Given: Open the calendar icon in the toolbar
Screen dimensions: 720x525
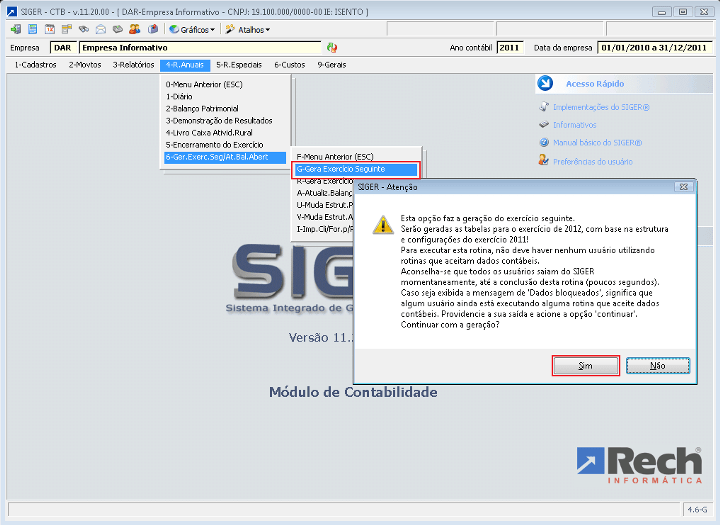Looking at the screenshot, I should click(50, 29).
